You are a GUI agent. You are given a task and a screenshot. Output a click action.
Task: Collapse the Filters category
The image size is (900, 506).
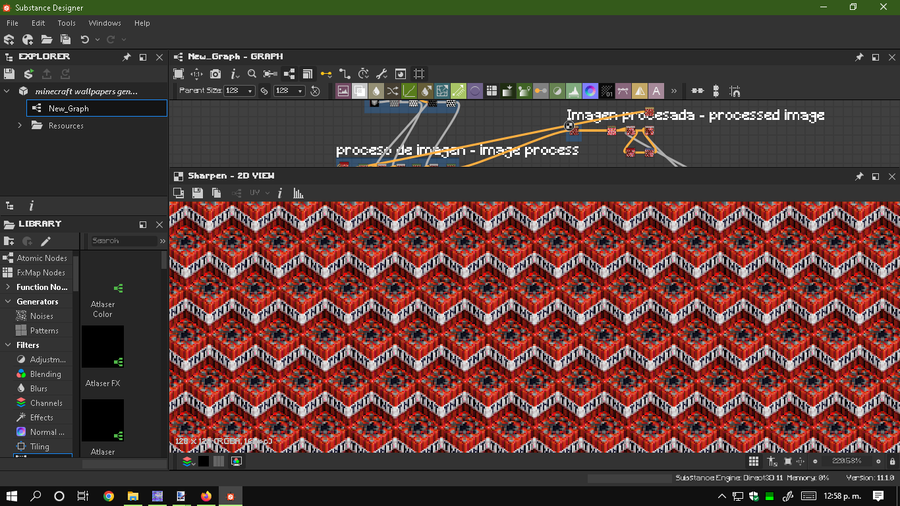click(7, 345)
